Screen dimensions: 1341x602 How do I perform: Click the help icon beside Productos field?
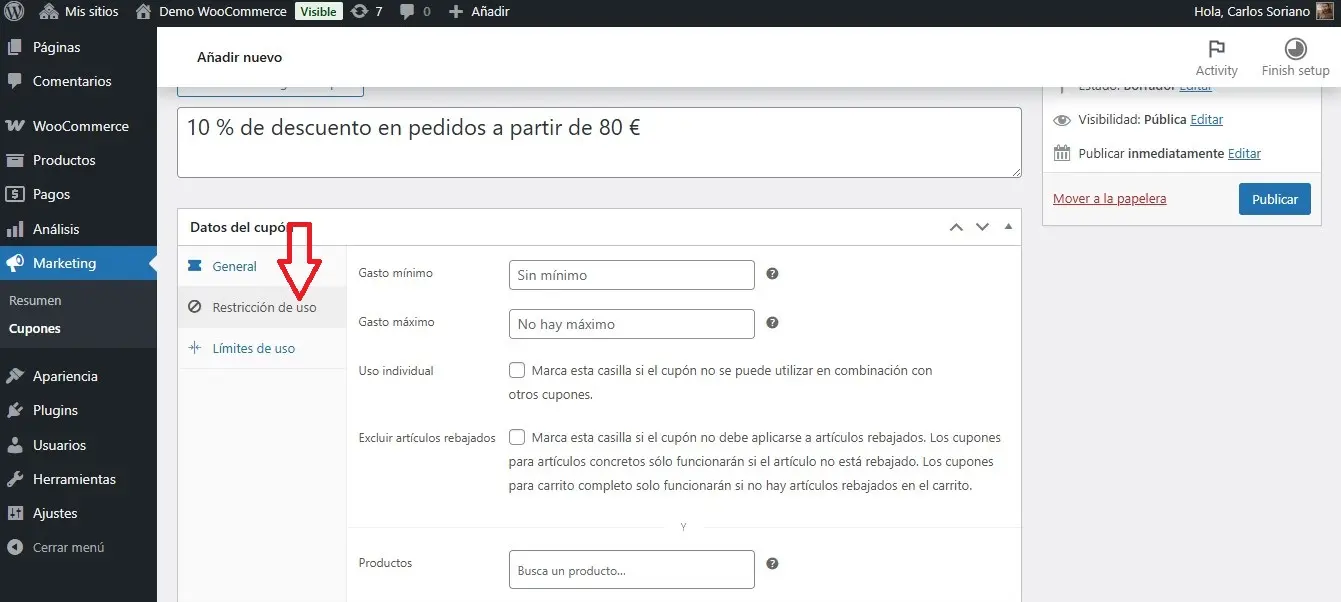[772, 564]
